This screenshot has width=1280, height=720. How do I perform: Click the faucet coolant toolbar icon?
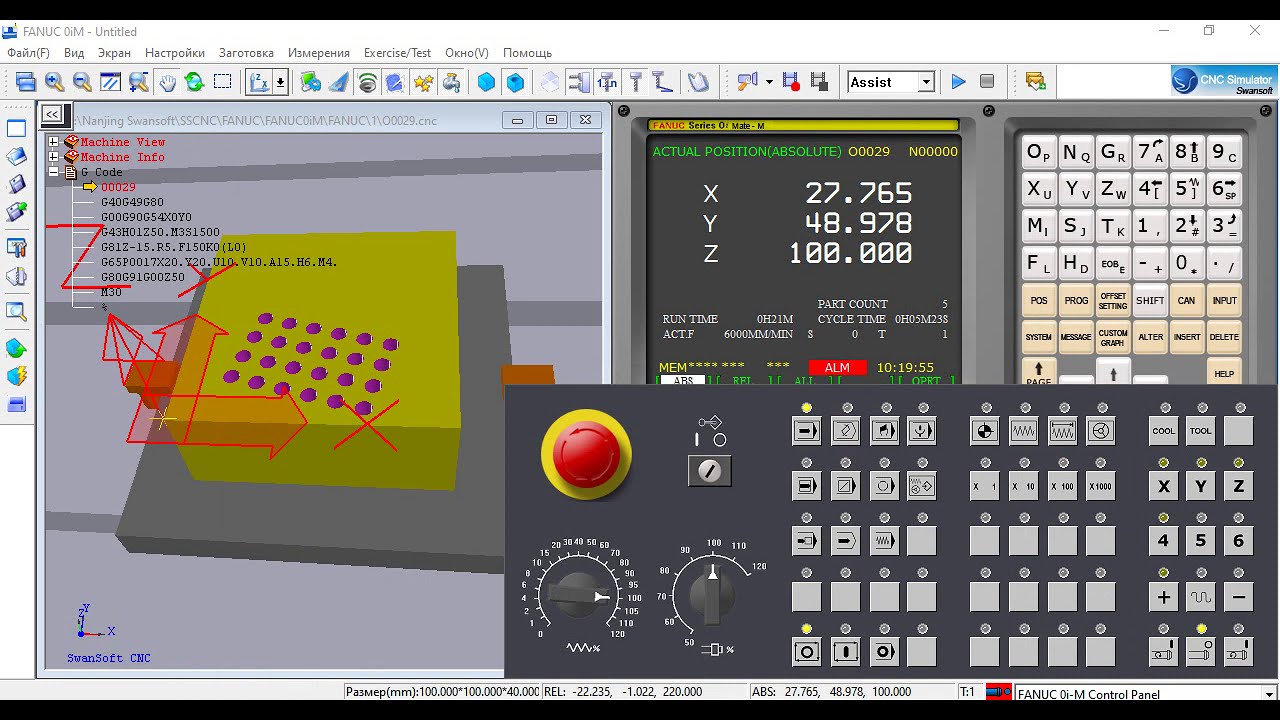pos(451,82)
